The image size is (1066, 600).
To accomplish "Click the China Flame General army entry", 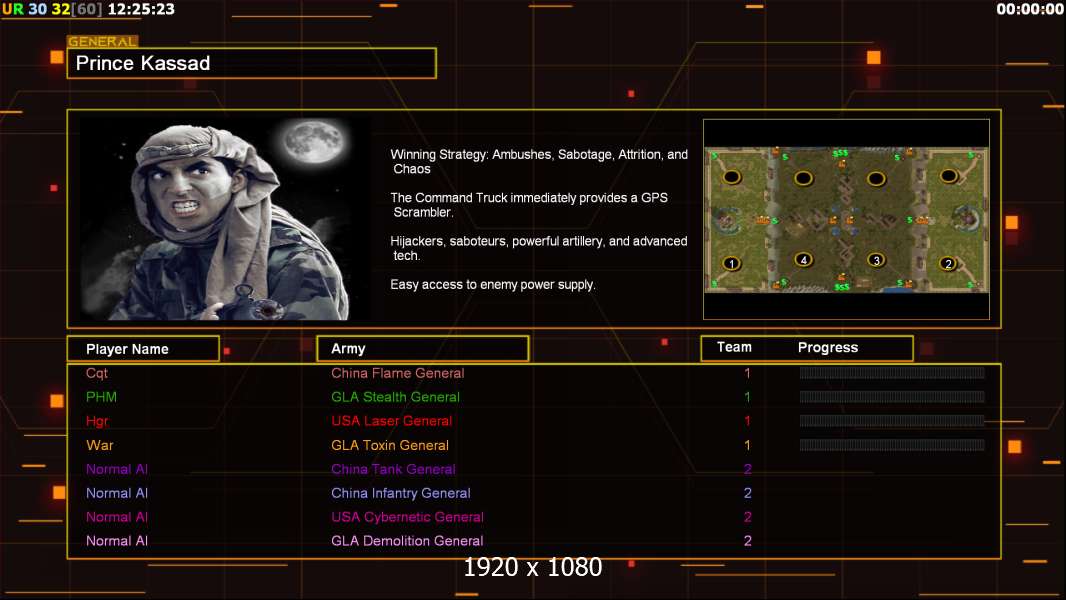I will point(398,373).
